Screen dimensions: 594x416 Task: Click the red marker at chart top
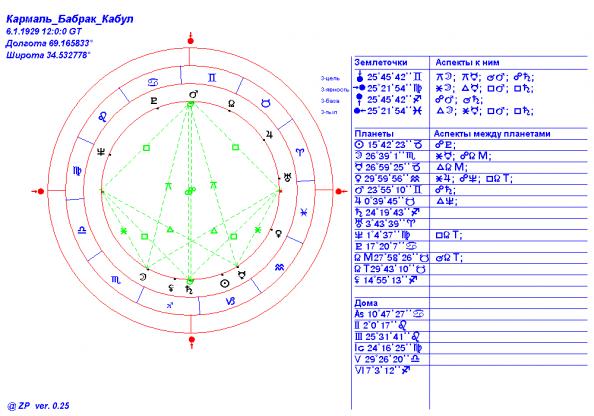(191, 39)
